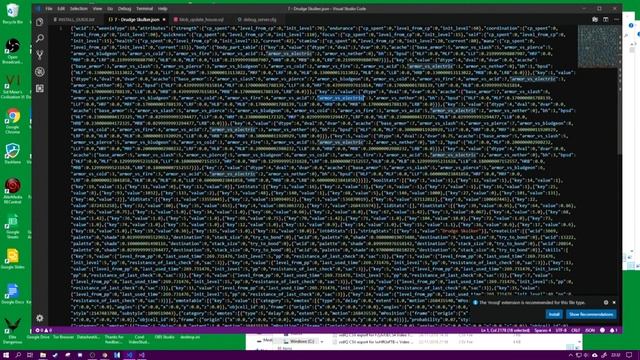Open the View menu
640x360 pixels.
[x=97, y=9]
